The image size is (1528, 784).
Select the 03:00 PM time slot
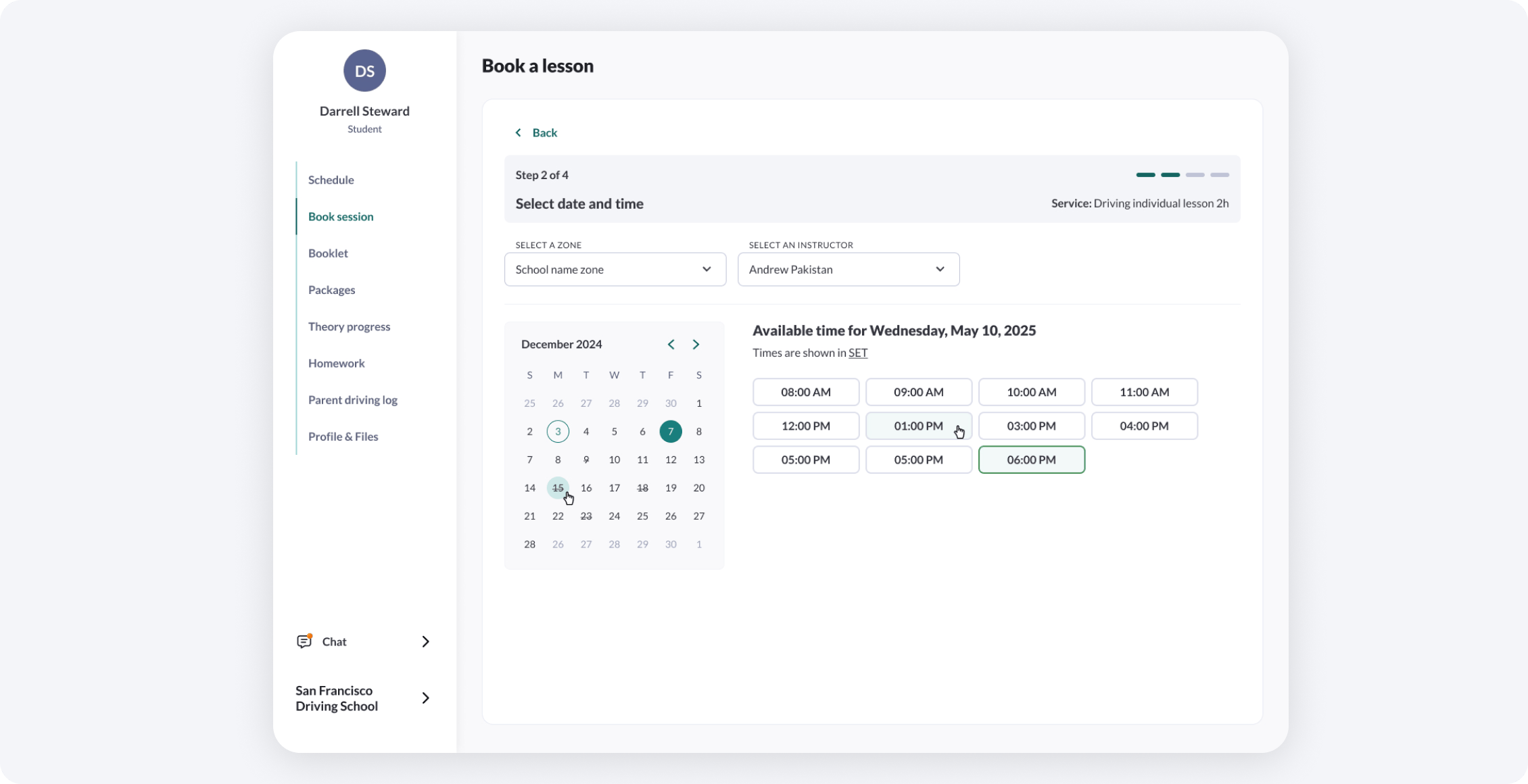(1032, 426)
